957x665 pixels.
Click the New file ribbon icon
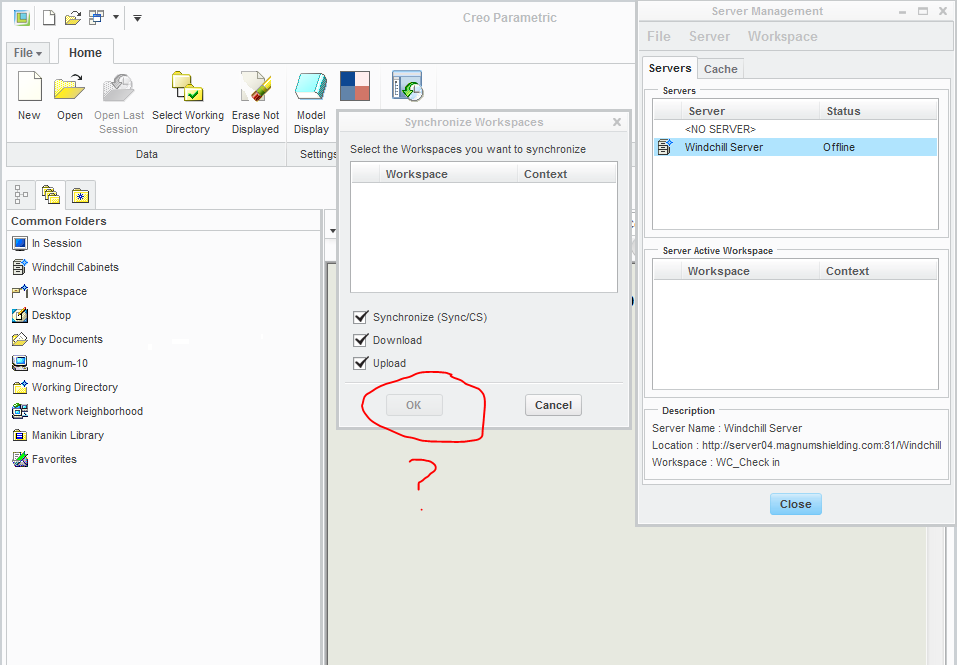pos(29,87)
